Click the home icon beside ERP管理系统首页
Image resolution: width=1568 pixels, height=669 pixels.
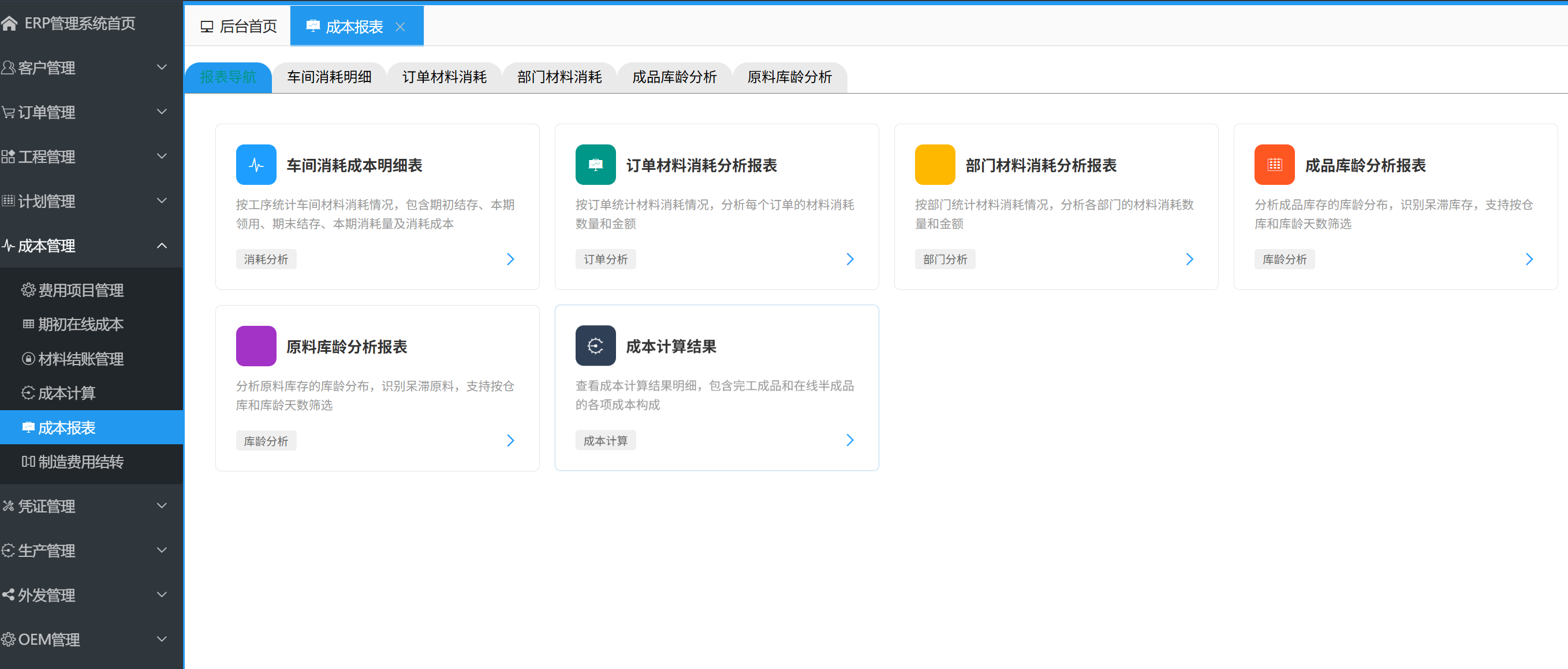pyautogui.click(x=9, y=24)
